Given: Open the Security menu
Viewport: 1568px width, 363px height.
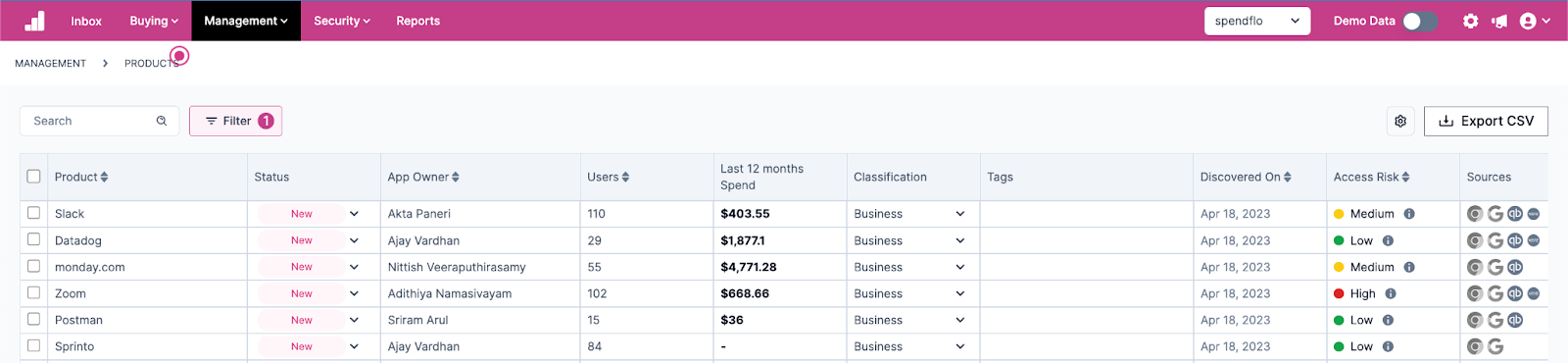Looking at the screenshot, I should (x=342, y=21).
